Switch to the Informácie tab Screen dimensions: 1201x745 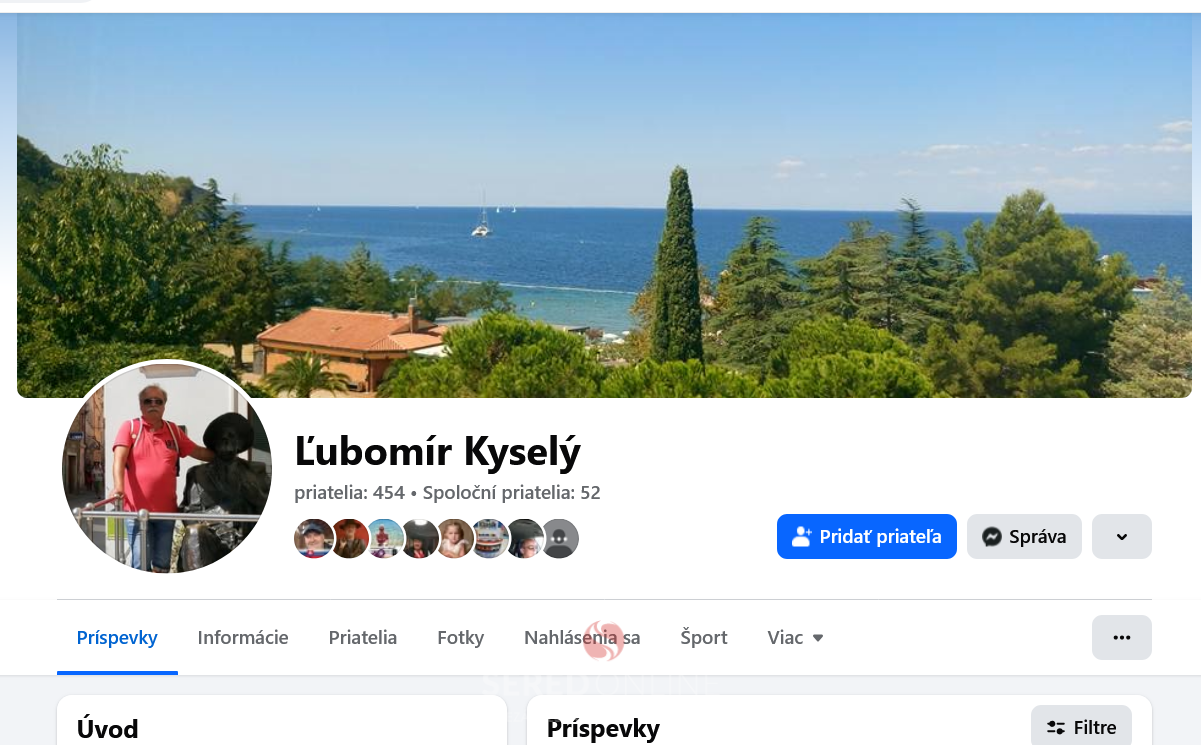click(243, 637)
